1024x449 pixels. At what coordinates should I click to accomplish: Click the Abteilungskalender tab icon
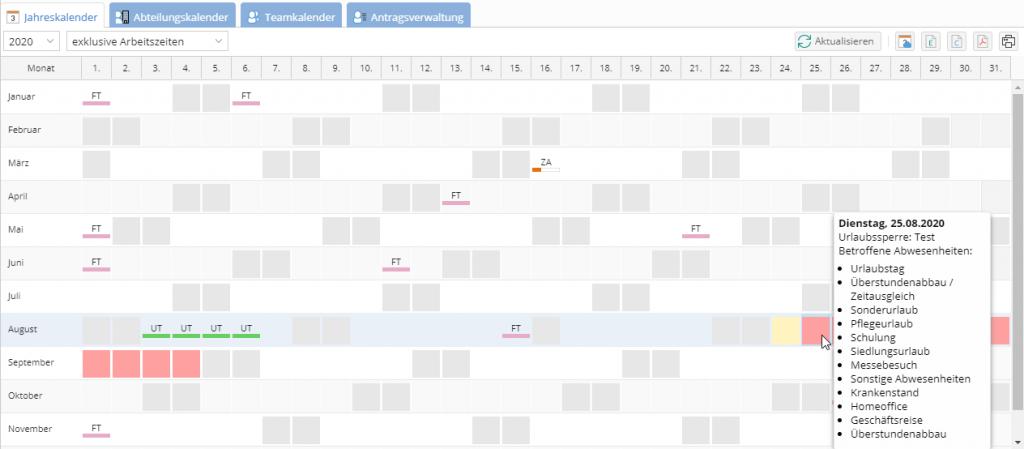tap(121, 17)
